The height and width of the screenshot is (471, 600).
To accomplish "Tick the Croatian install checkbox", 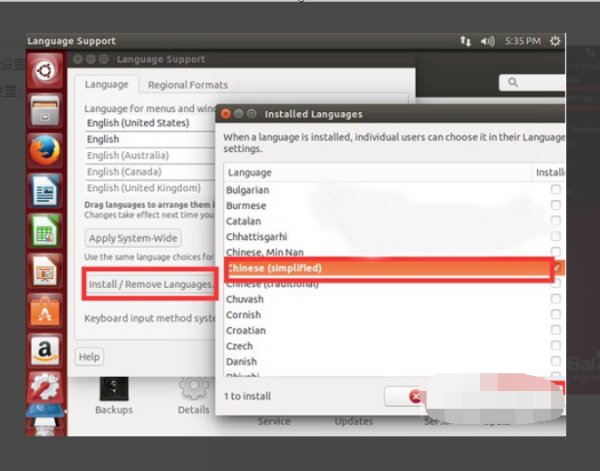I will click(x=556, y=330).
